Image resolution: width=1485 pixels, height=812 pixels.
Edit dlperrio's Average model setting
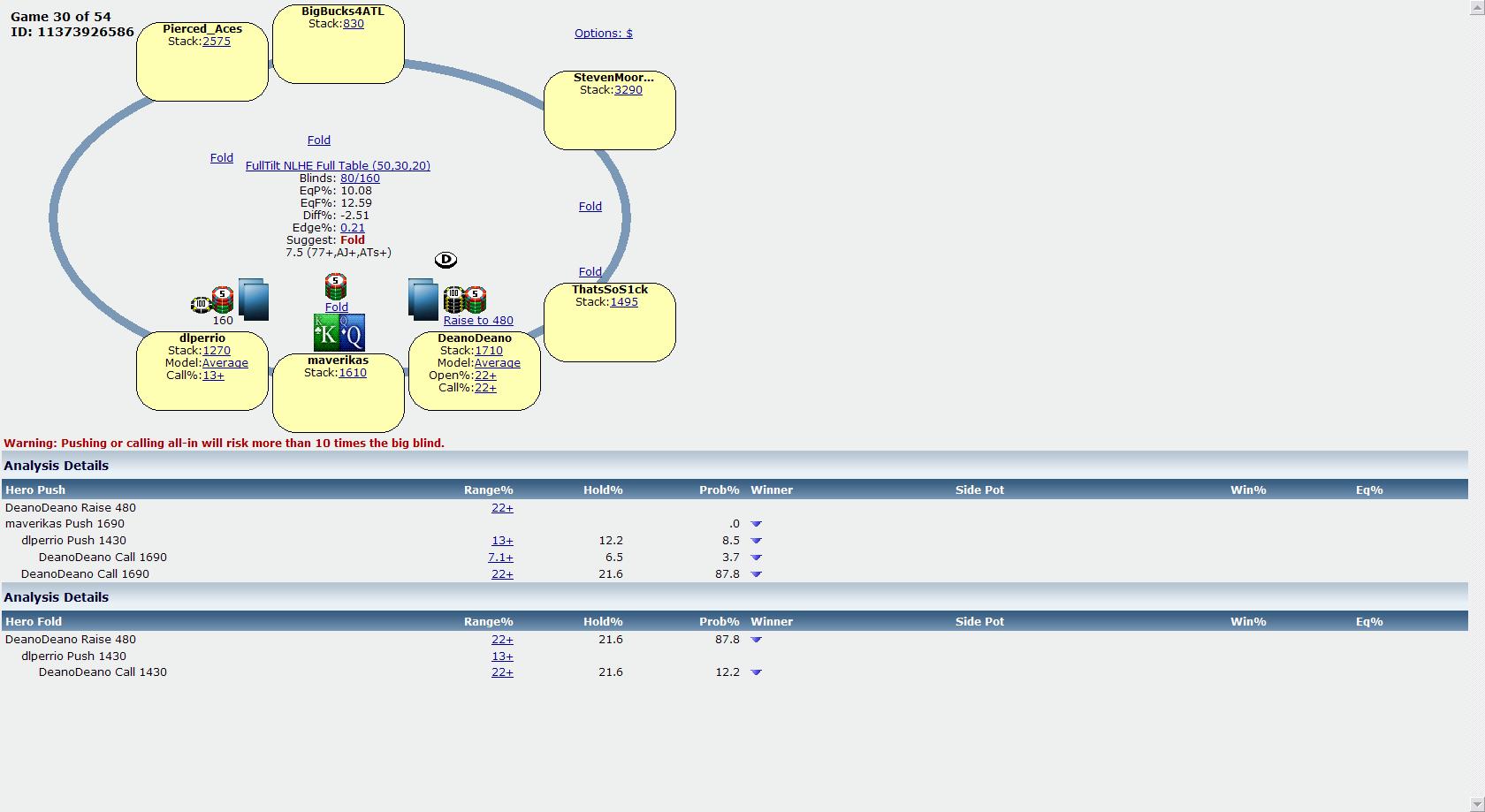[225, 363]
